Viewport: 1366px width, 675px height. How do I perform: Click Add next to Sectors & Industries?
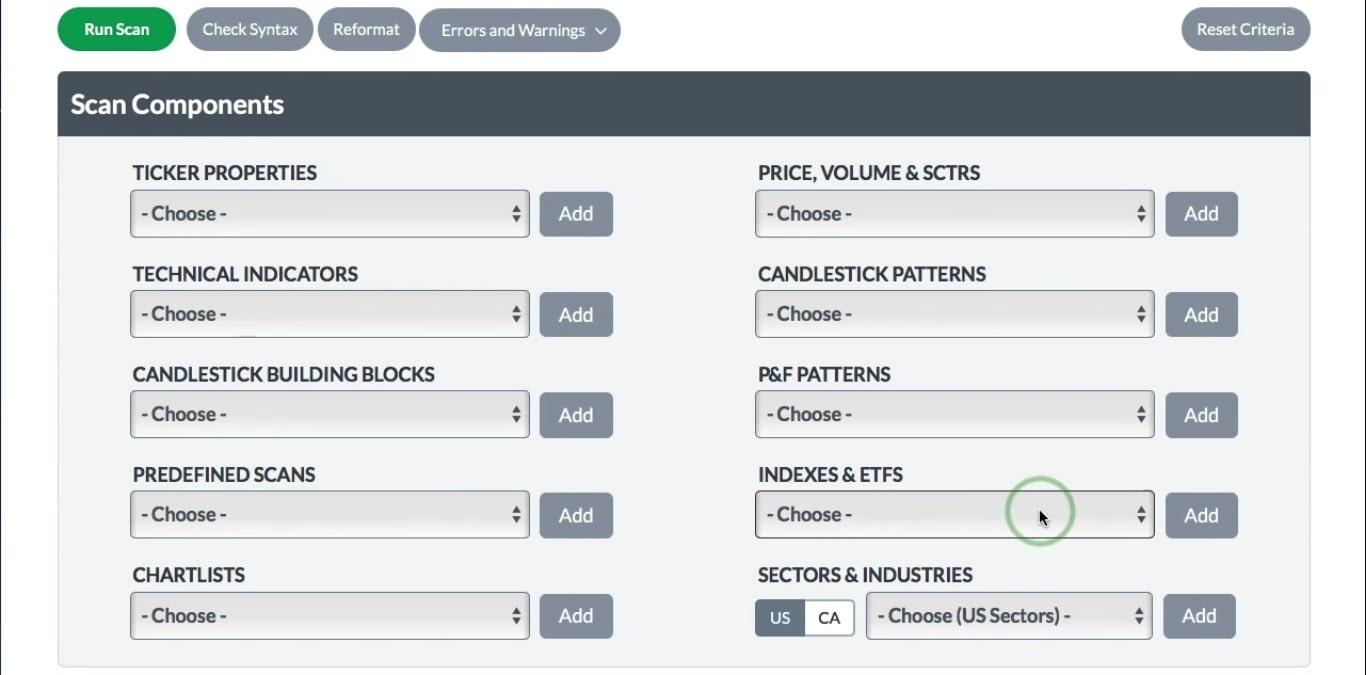[1199, 616]
